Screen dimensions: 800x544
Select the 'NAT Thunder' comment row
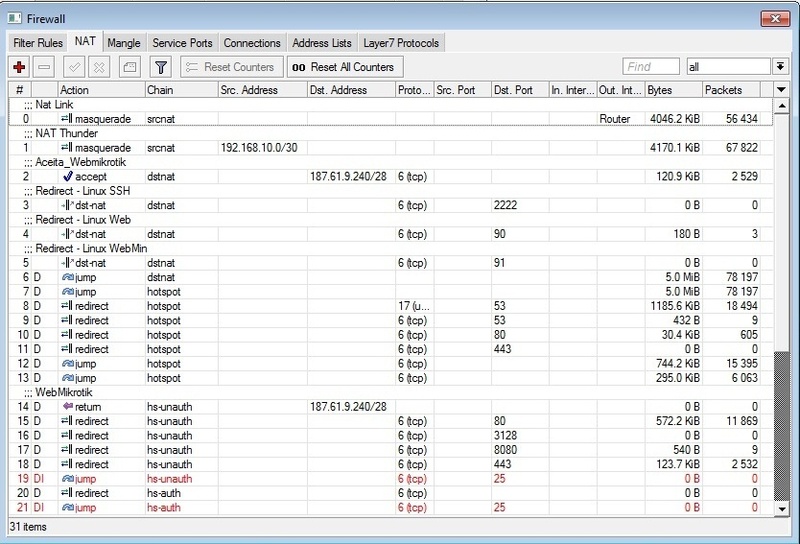pyautogui.click(x=391, y=133)
